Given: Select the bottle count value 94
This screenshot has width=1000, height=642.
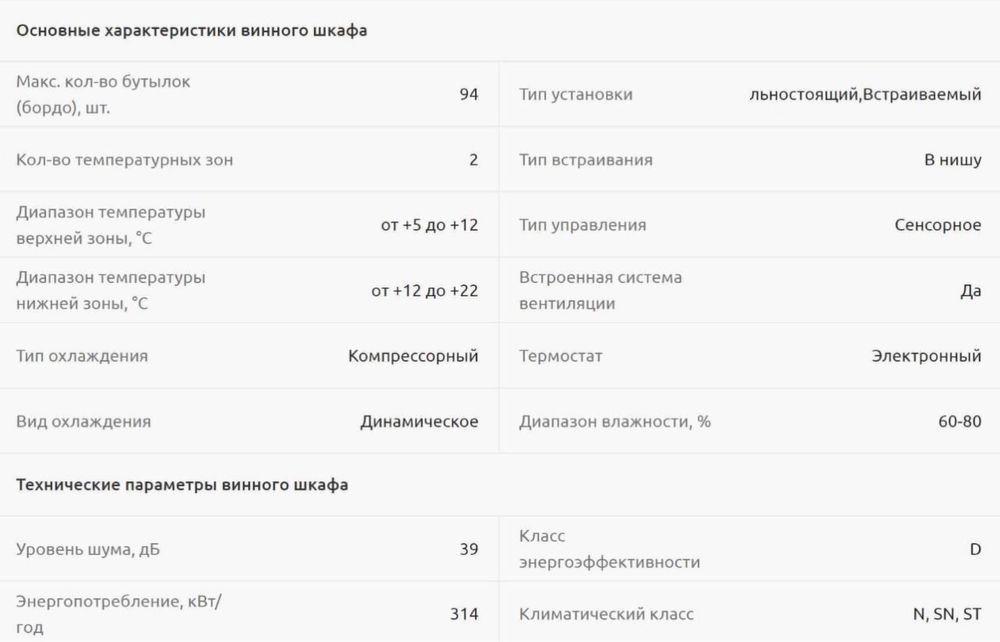Looking at the screenshot, I should pyautogui.click(x=468, y=94).
